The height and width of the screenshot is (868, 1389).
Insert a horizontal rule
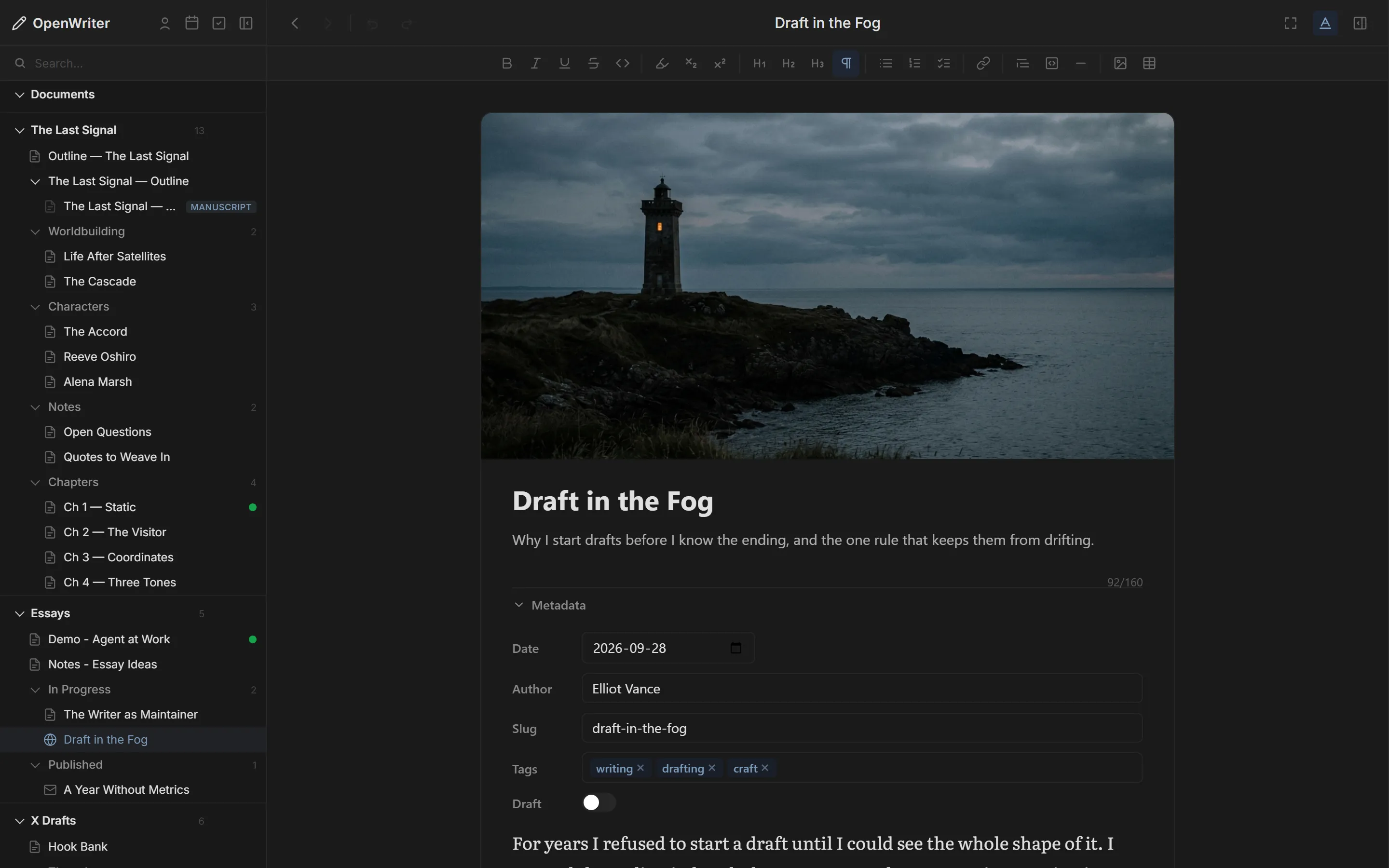1081,63
